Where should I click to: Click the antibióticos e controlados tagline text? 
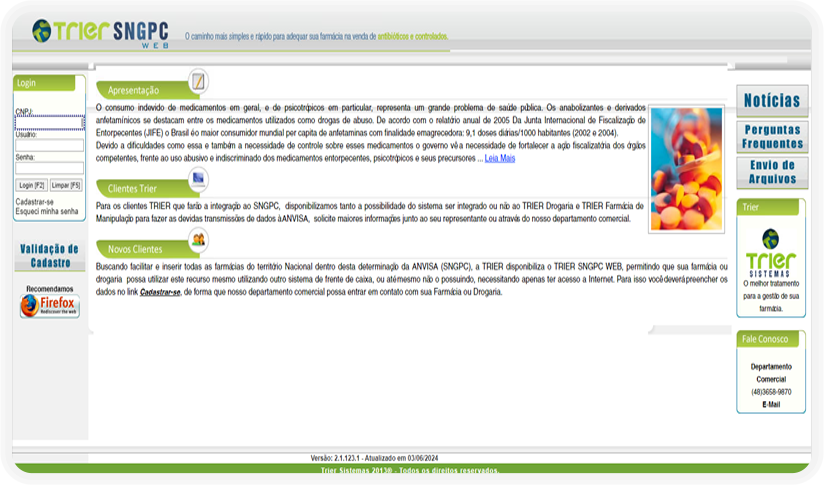413,36
